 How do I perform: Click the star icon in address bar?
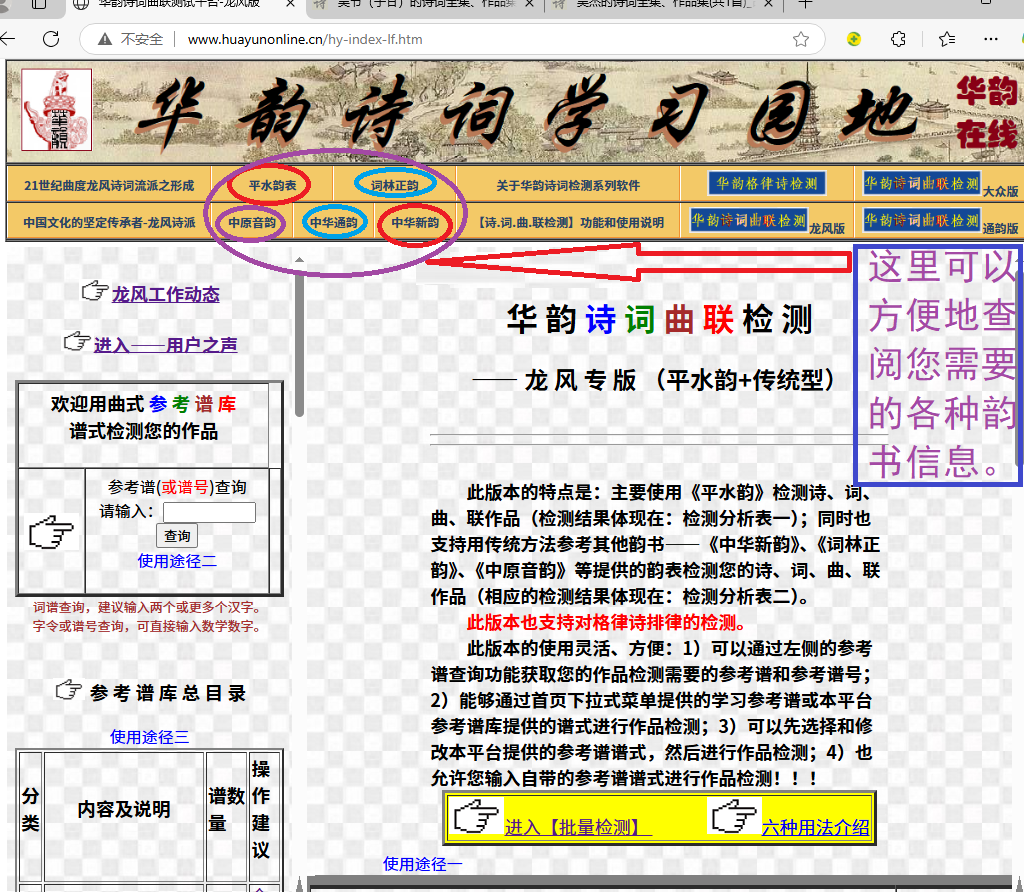coord(800,39)
